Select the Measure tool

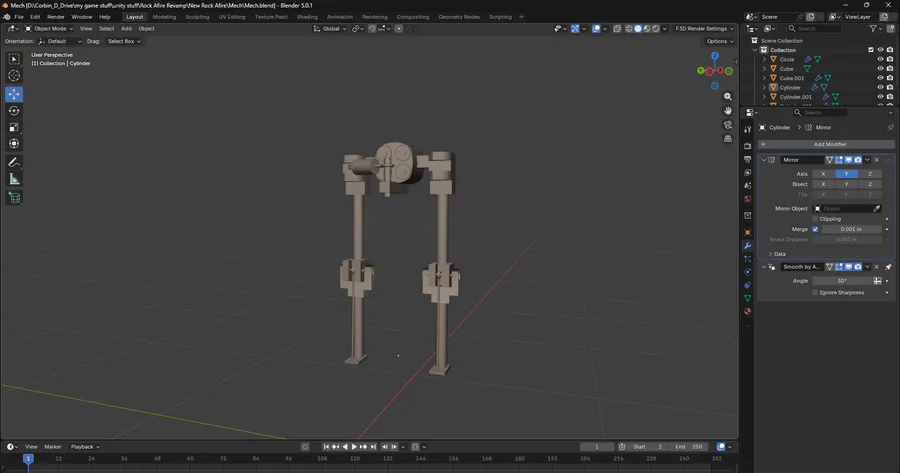(x=14, y=179)
